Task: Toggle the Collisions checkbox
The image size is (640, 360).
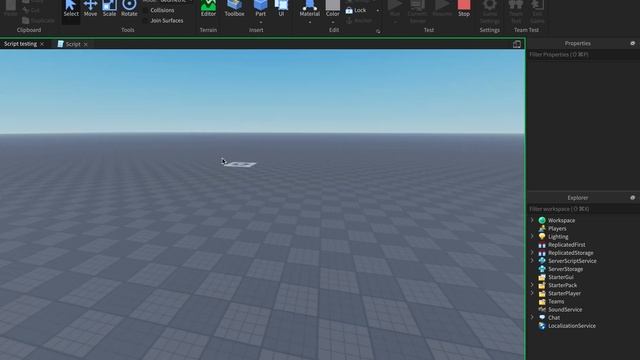Action: click(x=146, y=10)
